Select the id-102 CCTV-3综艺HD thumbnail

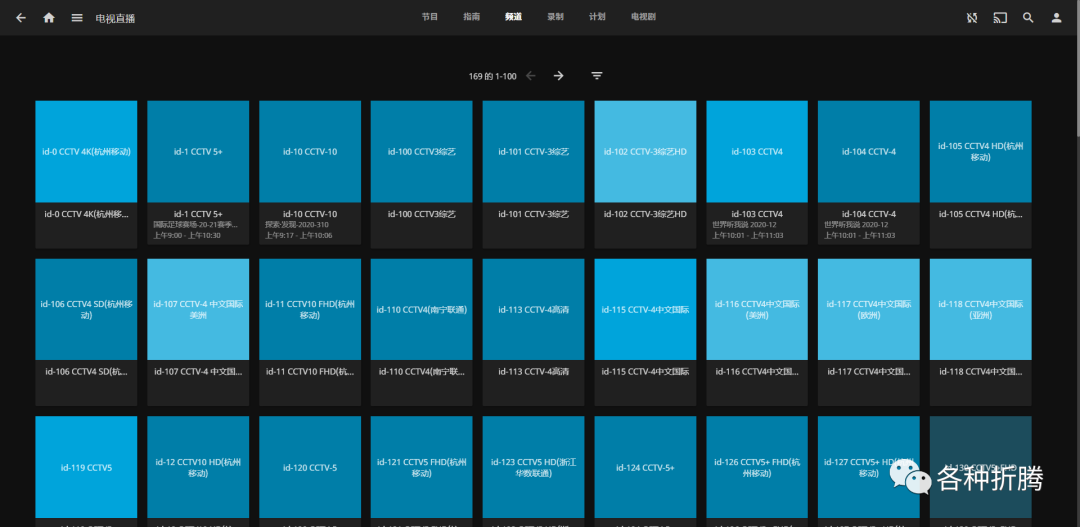pyautogui.click(x=645, y=152)
